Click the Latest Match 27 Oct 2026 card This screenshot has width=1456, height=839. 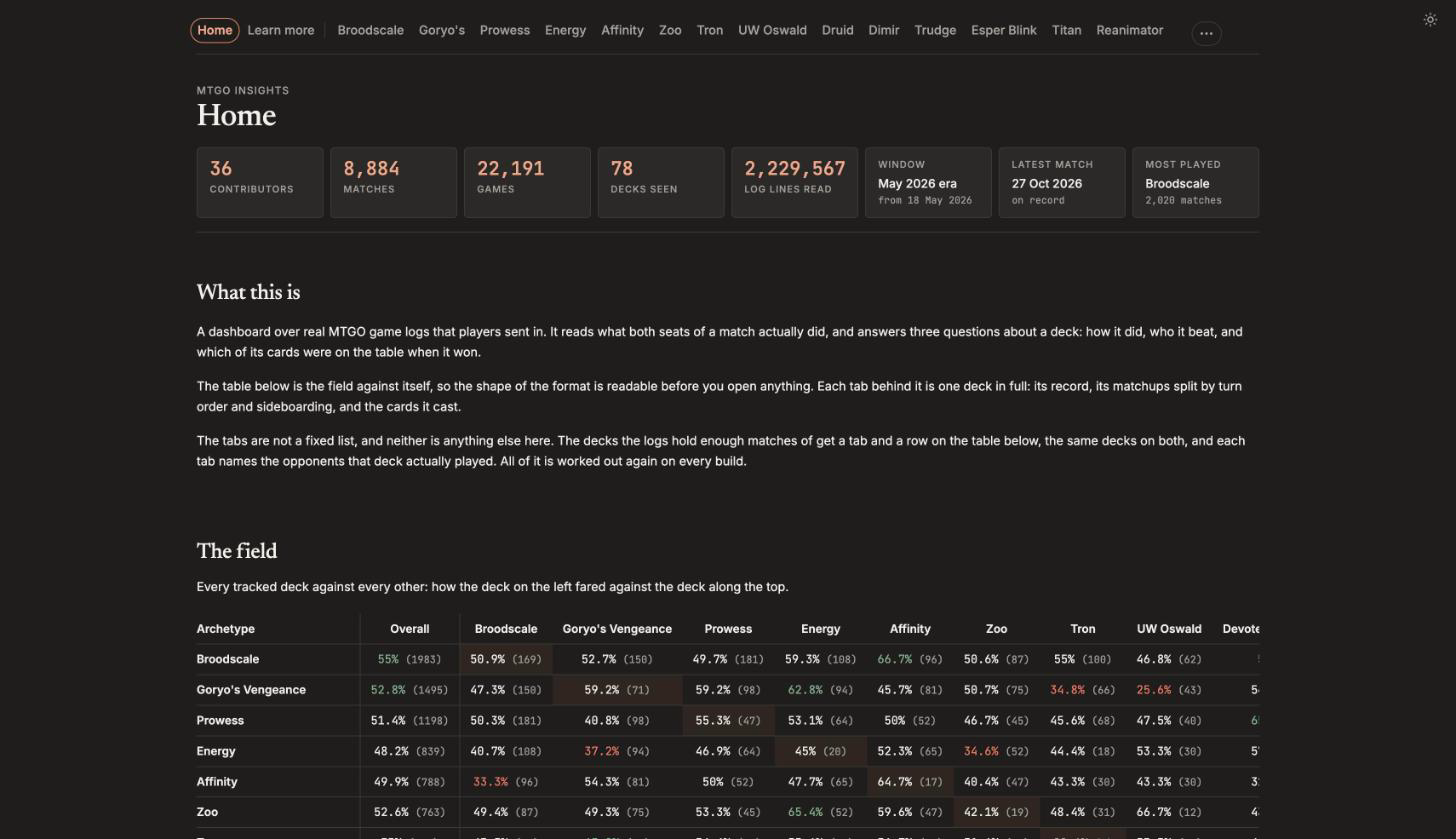[x=1062, y=182]
